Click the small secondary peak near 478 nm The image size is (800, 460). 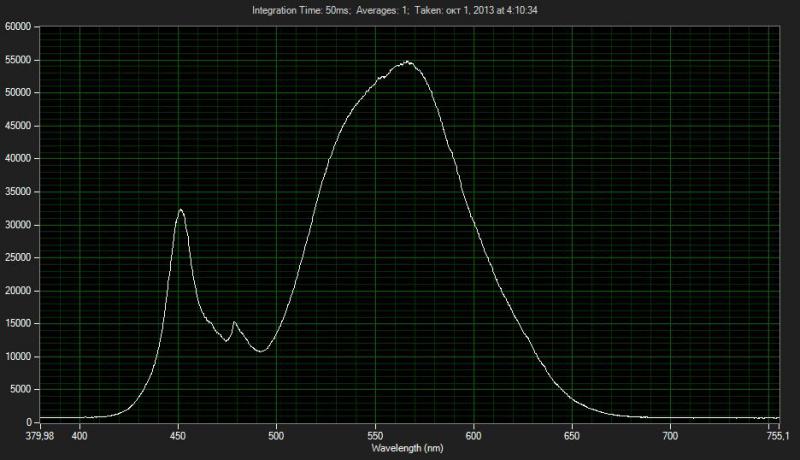tap(234, 322)
